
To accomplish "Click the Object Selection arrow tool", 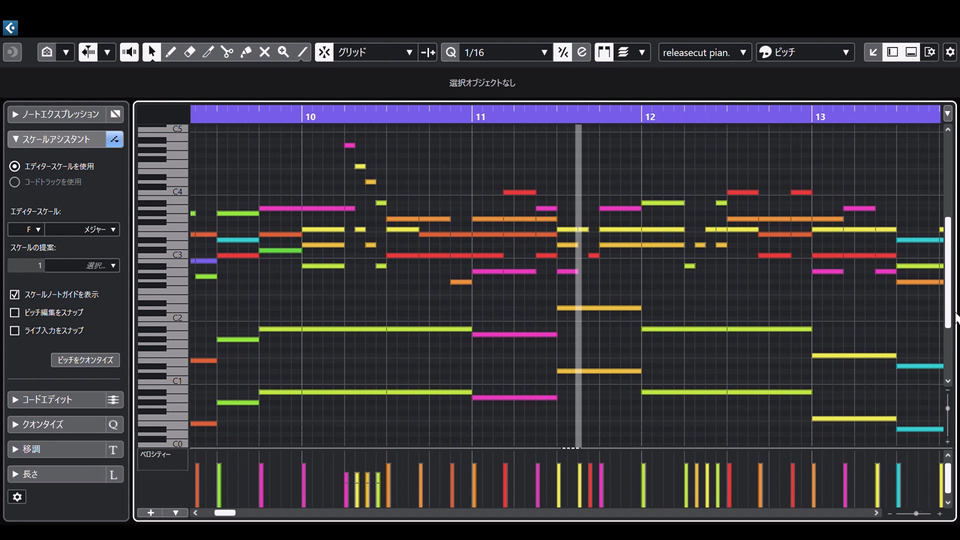I will (x=152, y=52).
